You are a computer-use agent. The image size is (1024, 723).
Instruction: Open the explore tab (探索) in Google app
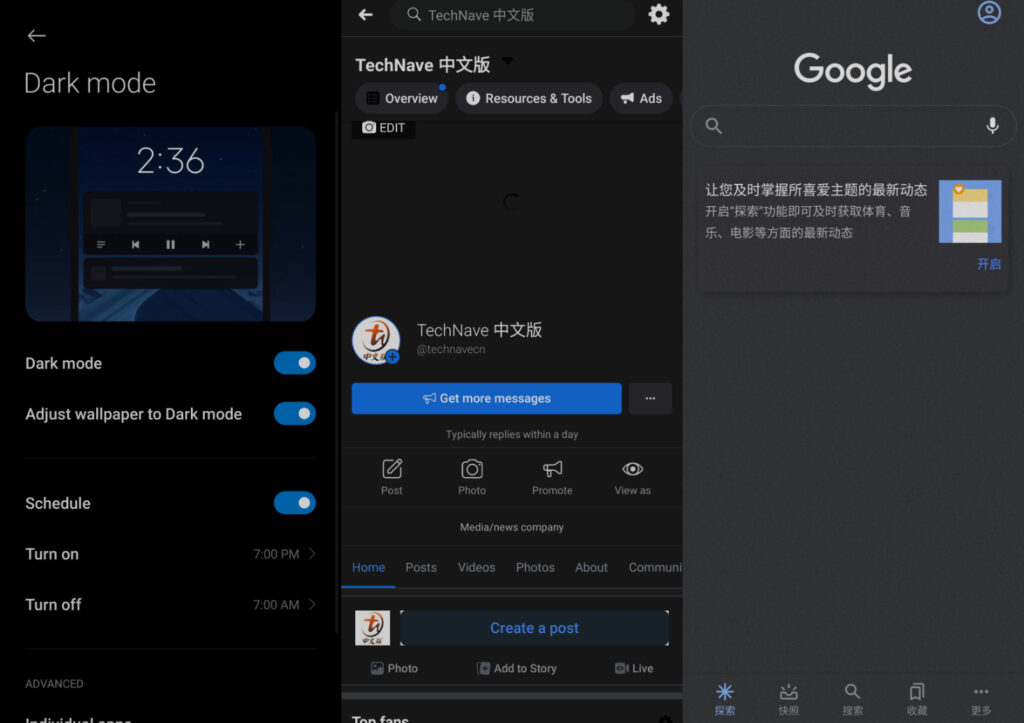[x=724, y=699]
